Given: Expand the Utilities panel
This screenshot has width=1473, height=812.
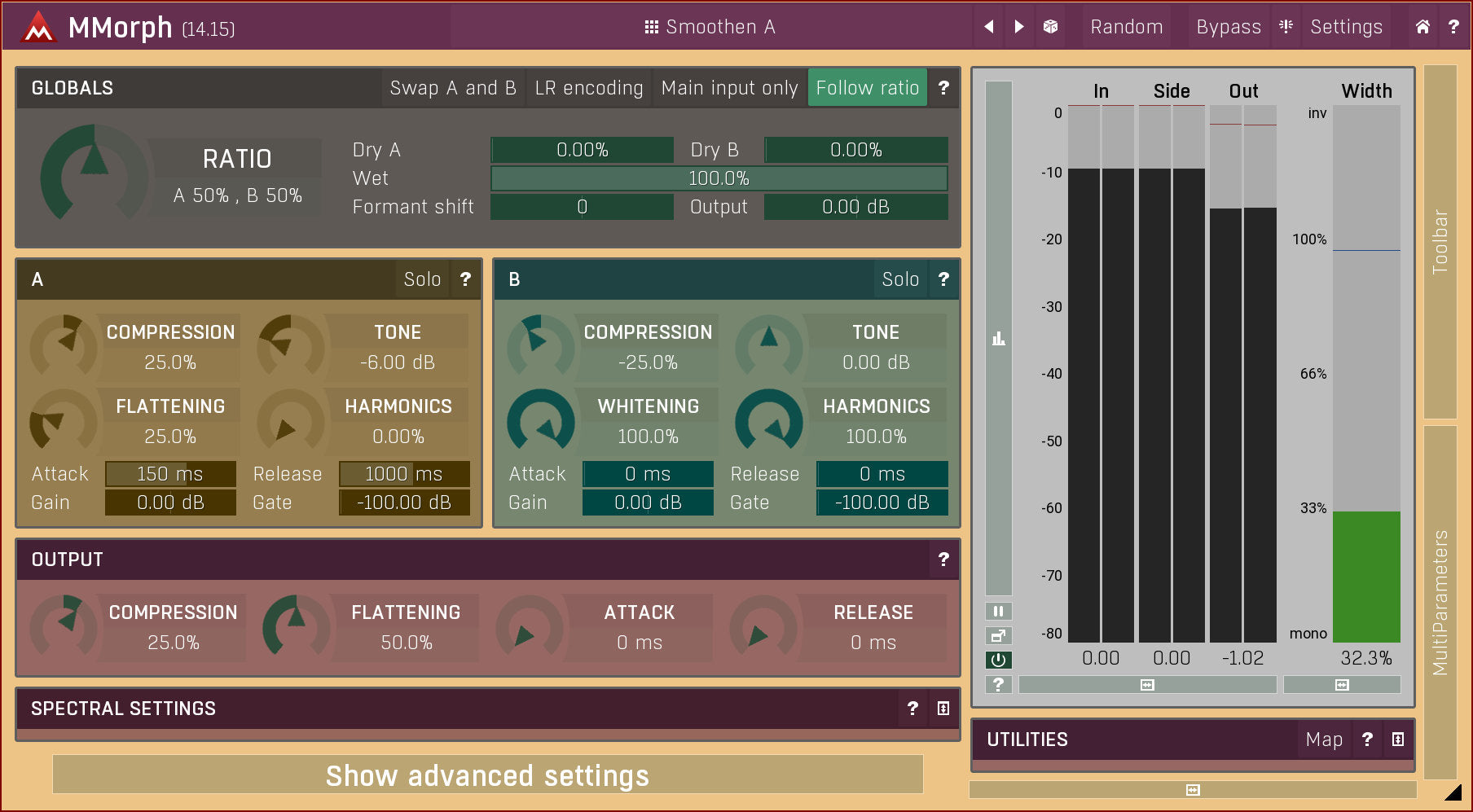Looking at the screenshot, I should click(x=1398, y=740).
